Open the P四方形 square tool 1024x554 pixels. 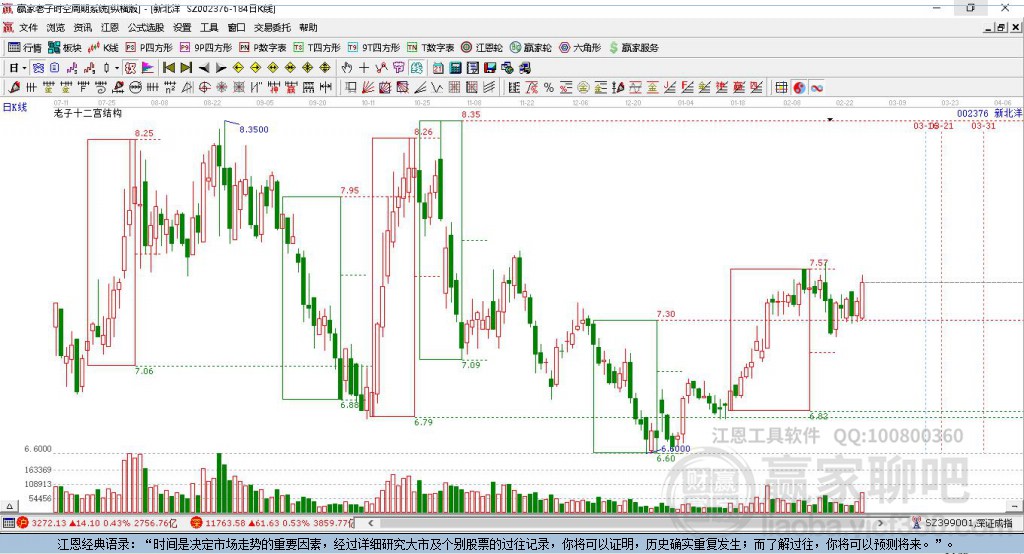(149, 48)
